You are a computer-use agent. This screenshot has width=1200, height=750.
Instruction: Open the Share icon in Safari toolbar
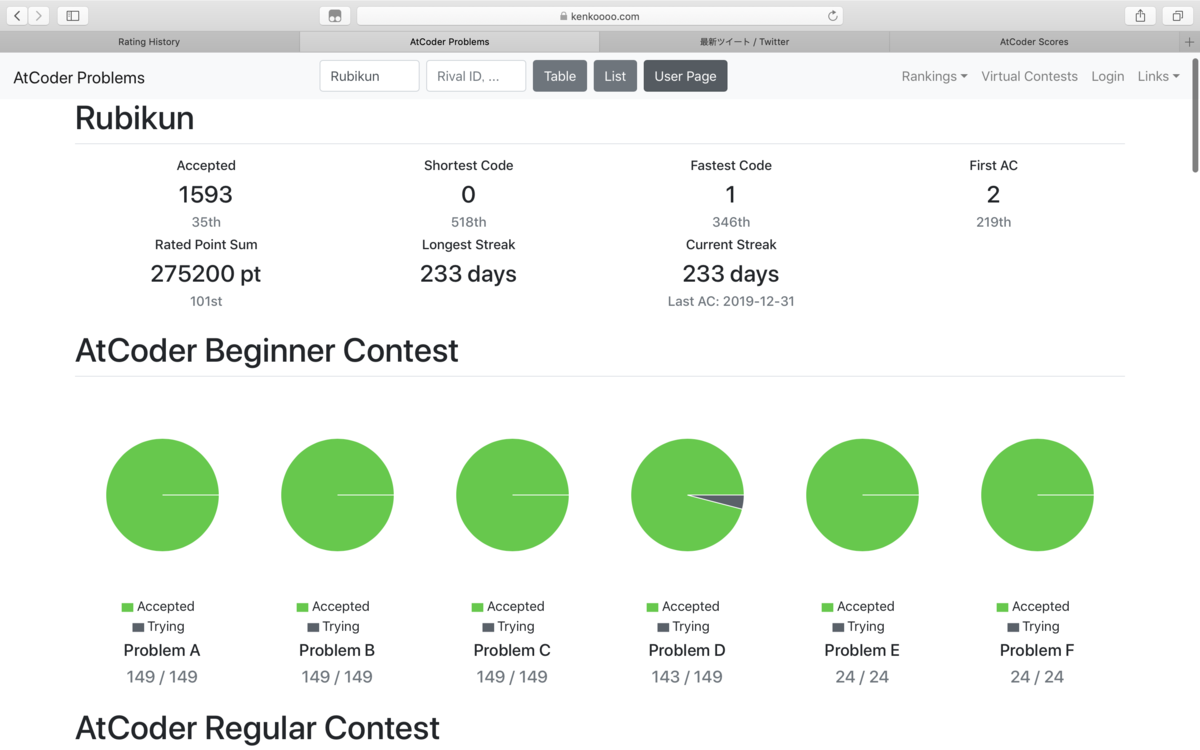(x=1140, y=16)
